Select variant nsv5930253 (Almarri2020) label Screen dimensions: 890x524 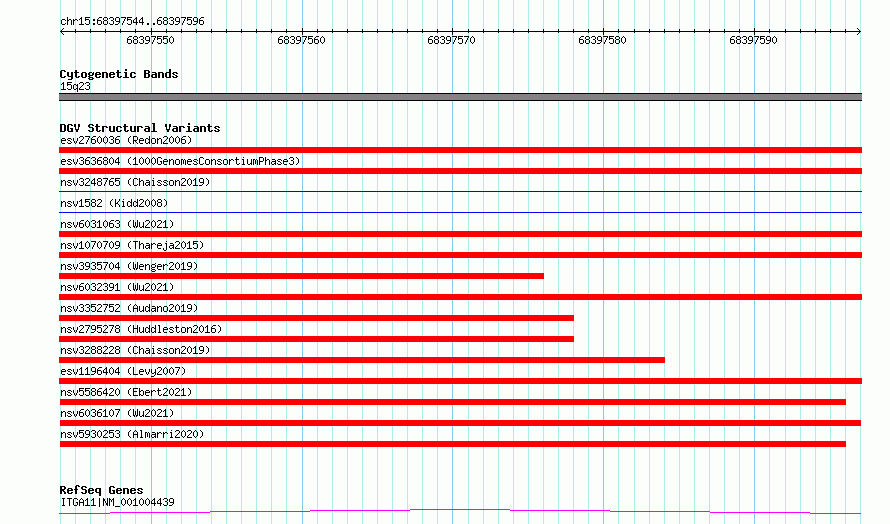click(132, 434)
